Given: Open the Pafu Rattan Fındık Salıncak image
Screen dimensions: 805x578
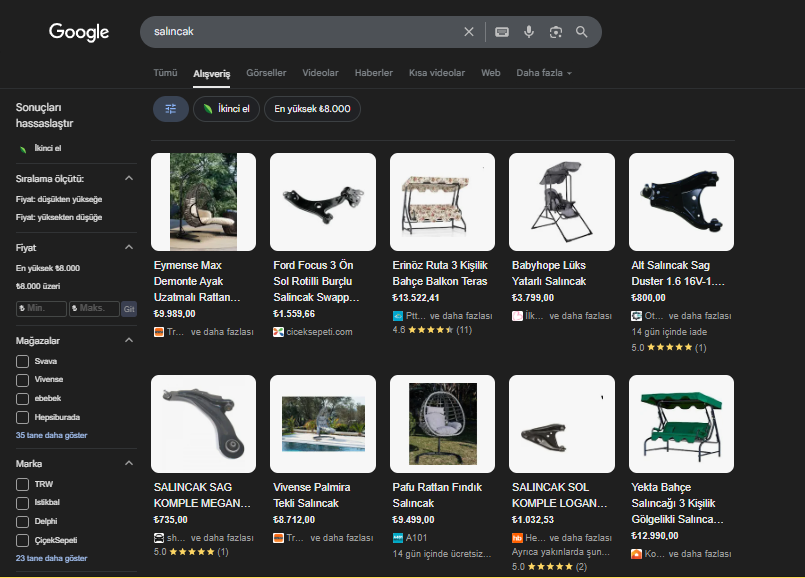Looking at the screenshot, I should (443, 423).
